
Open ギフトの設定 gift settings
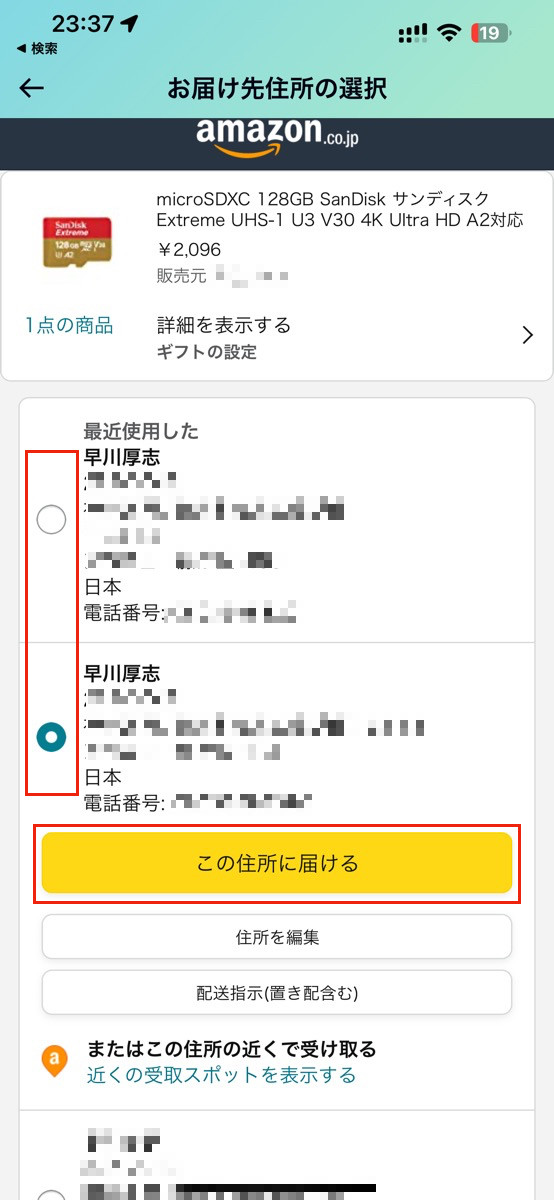click(x=207, y=352)
